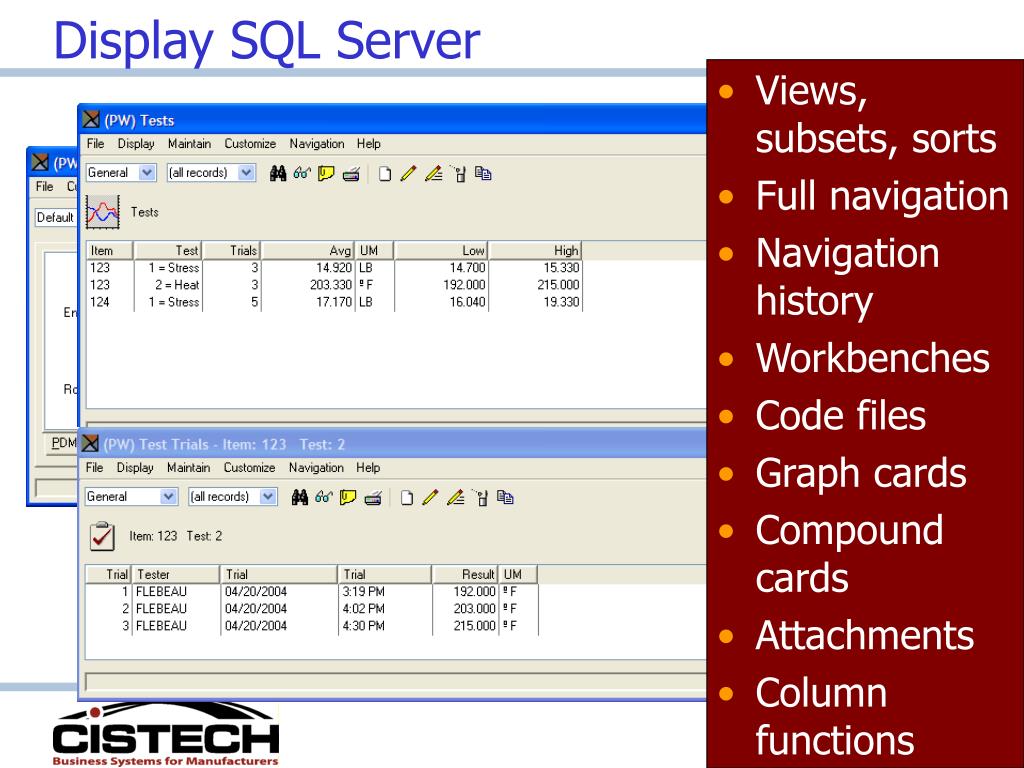Screen dimensions: 1024x768
Task: Click the eyeglasses display icon in Tests window
Action: click(302, 173)
